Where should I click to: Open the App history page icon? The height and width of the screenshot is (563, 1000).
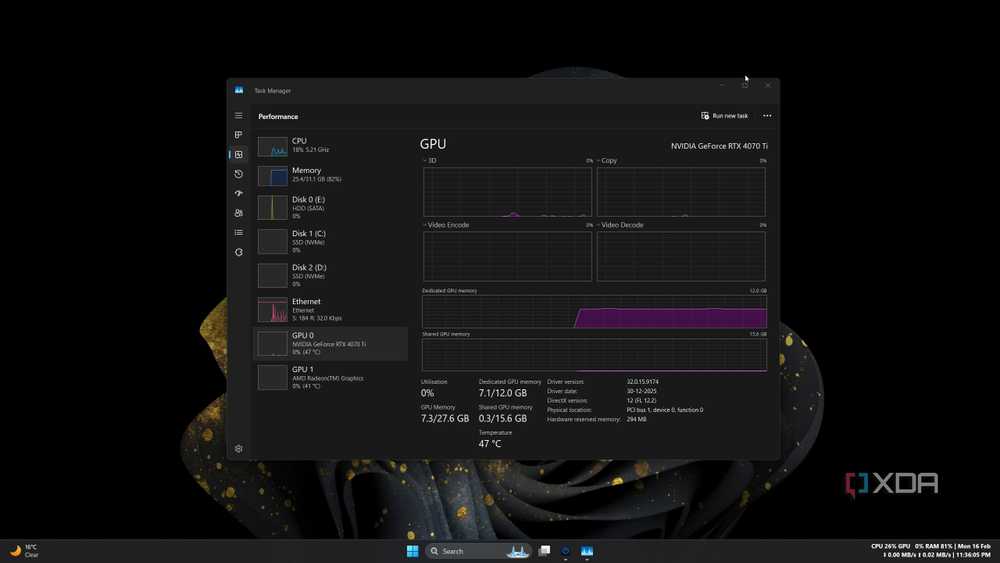pyautogui.click(x=239, y=173)
